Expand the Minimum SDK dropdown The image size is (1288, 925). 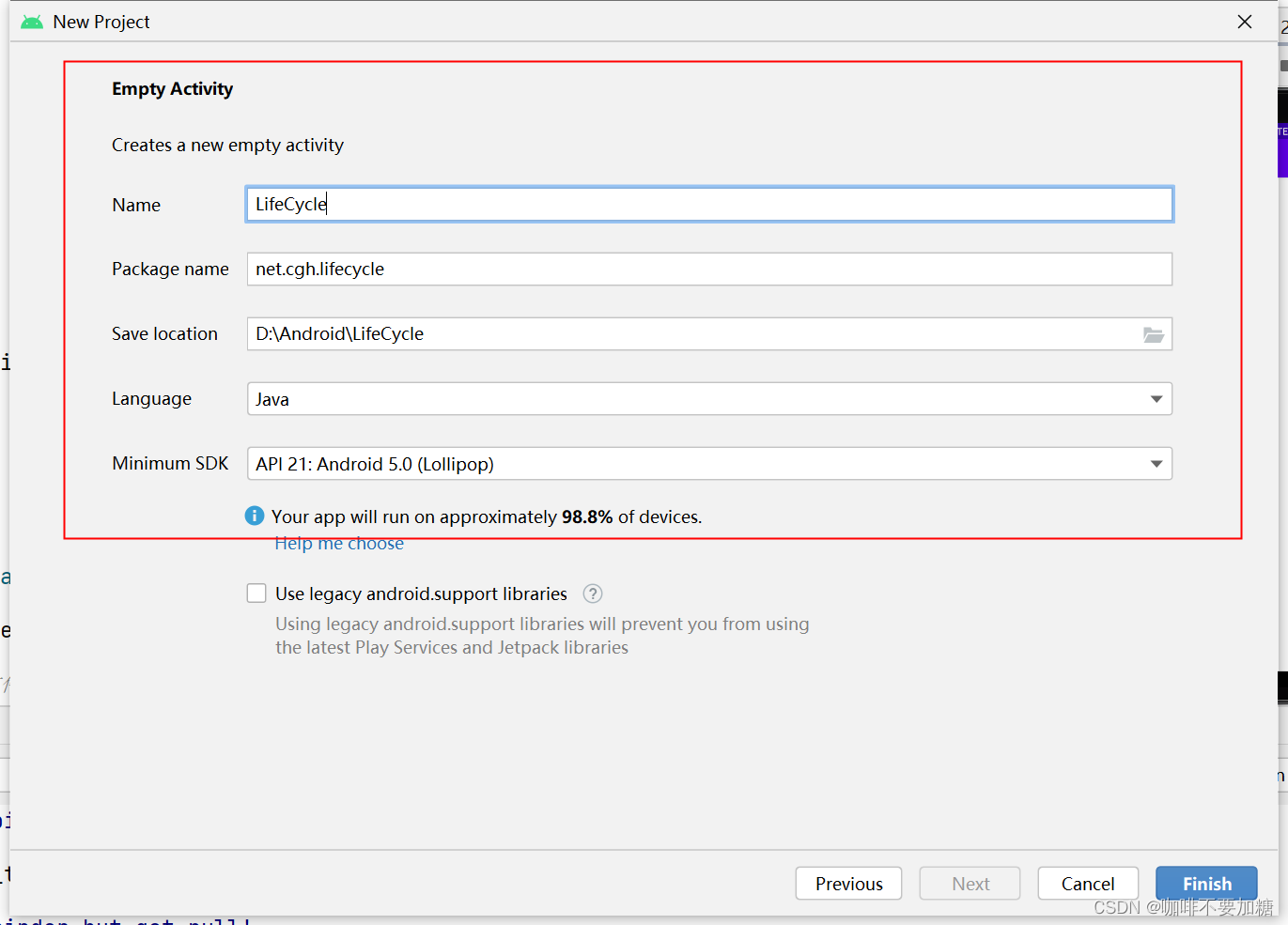coord(709,464)
